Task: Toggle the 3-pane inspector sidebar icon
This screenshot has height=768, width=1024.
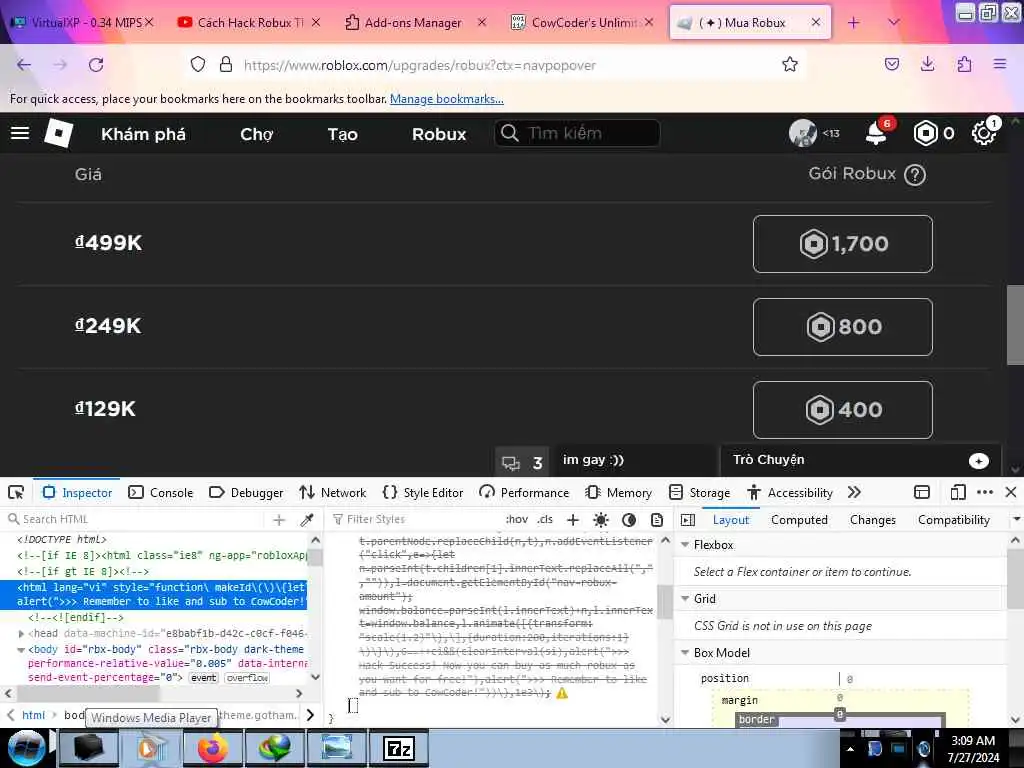Action: [688, 520]
